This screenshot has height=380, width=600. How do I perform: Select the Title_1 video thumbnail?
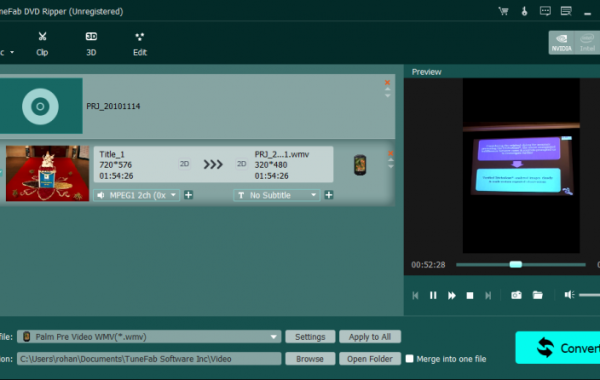coord(47,173)
